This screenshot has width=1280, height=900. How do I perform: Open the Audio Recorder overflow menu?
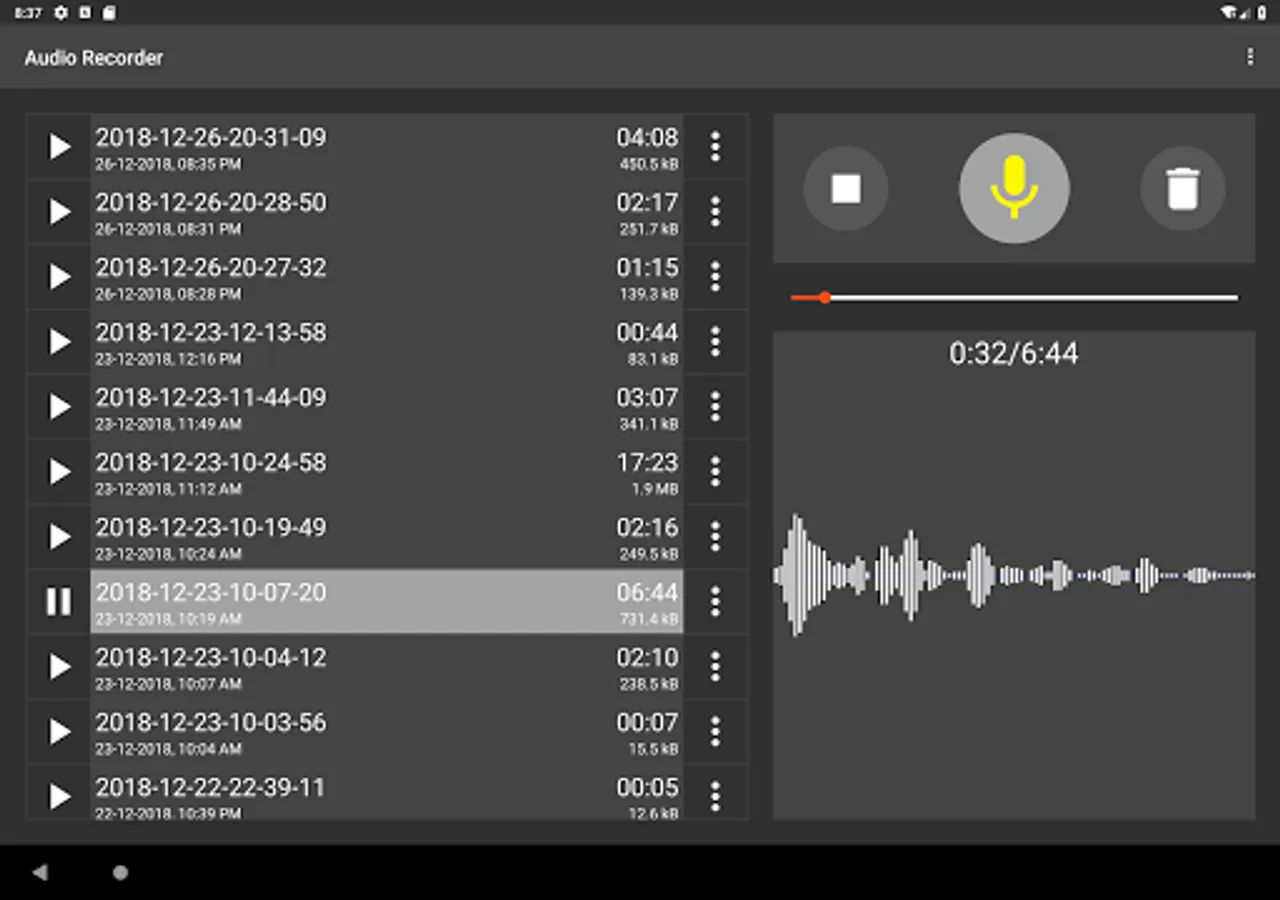(1249, 57)
